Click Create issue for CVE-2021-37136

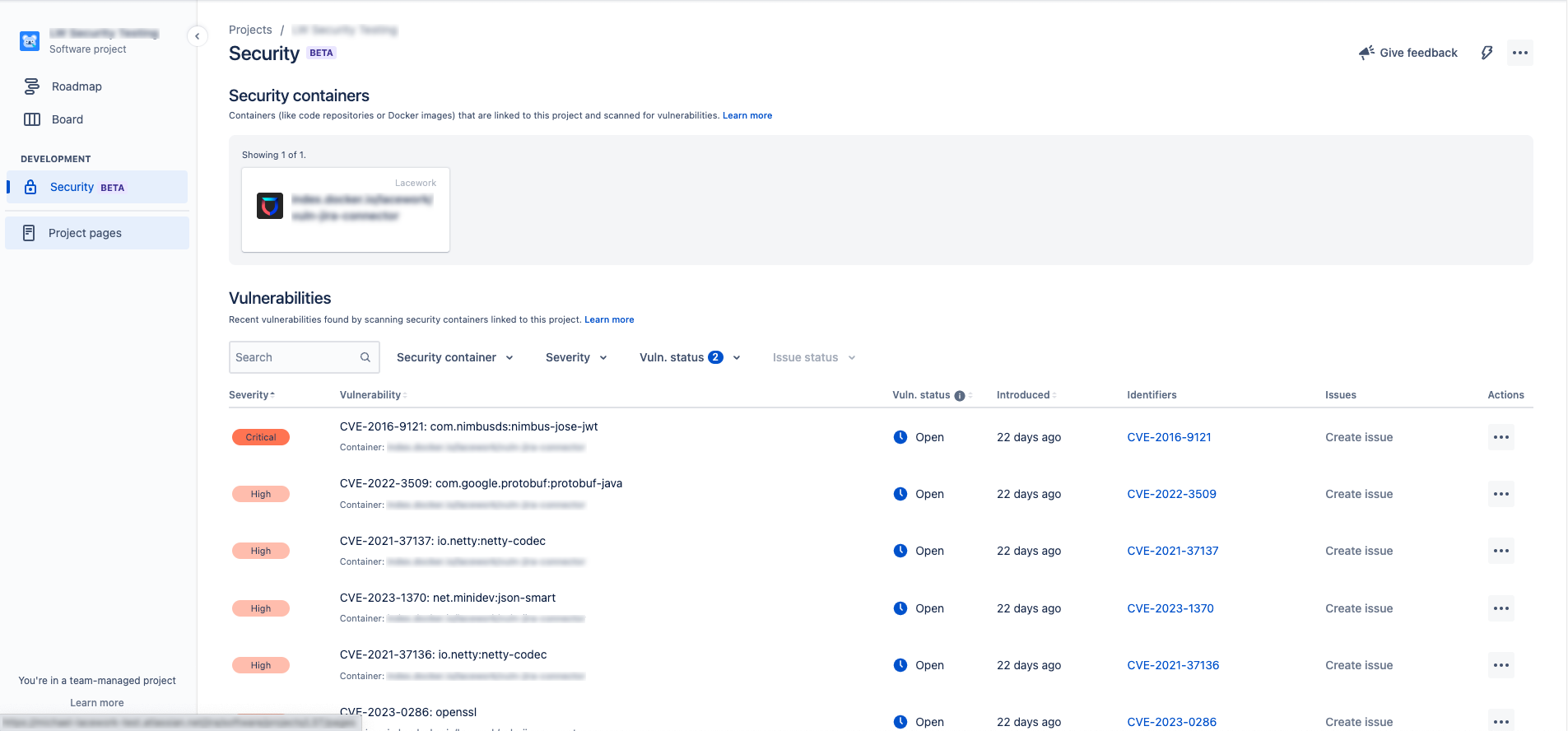[1359, 665]
